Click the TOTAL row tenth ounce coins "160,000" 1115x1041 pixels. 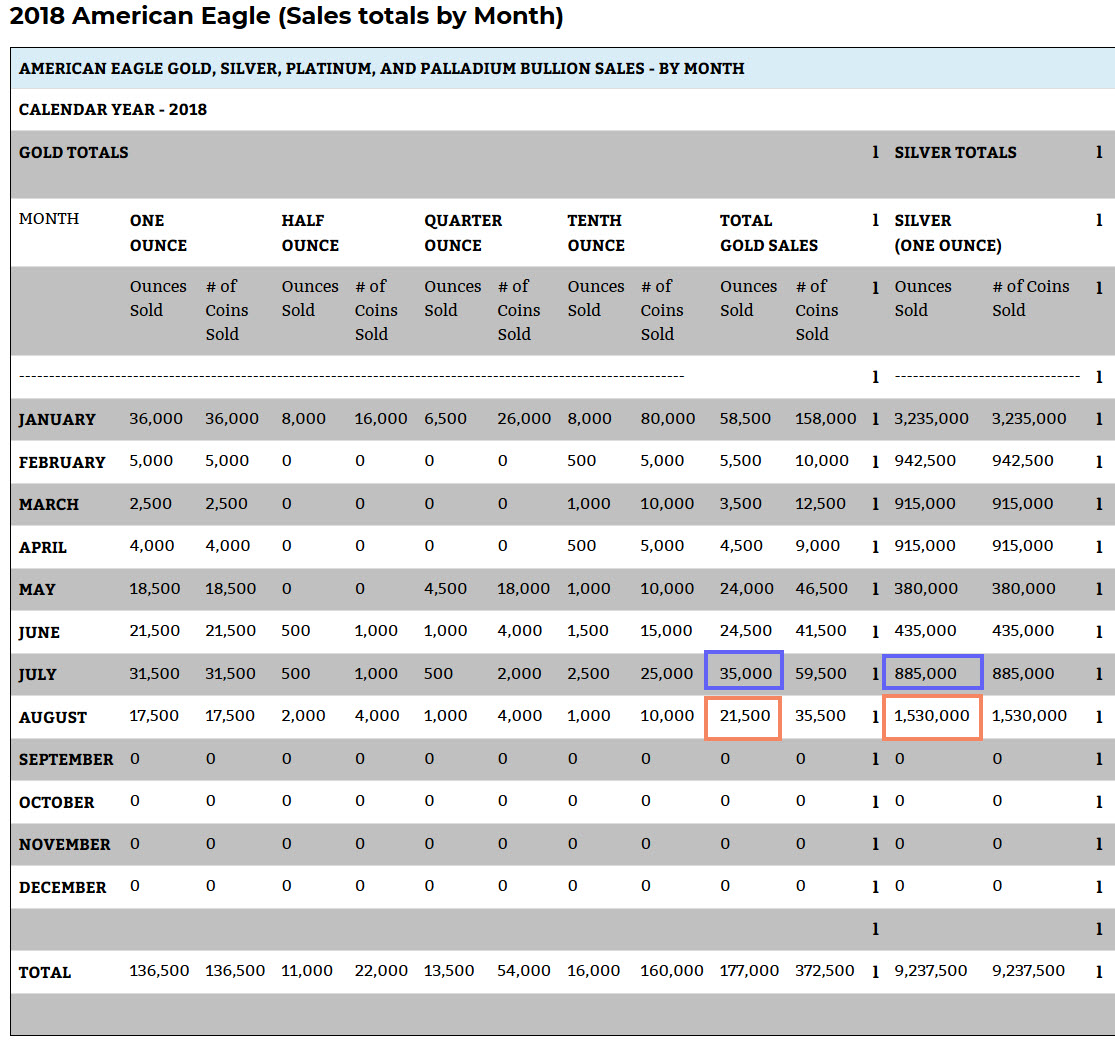[x=672, y=971]
